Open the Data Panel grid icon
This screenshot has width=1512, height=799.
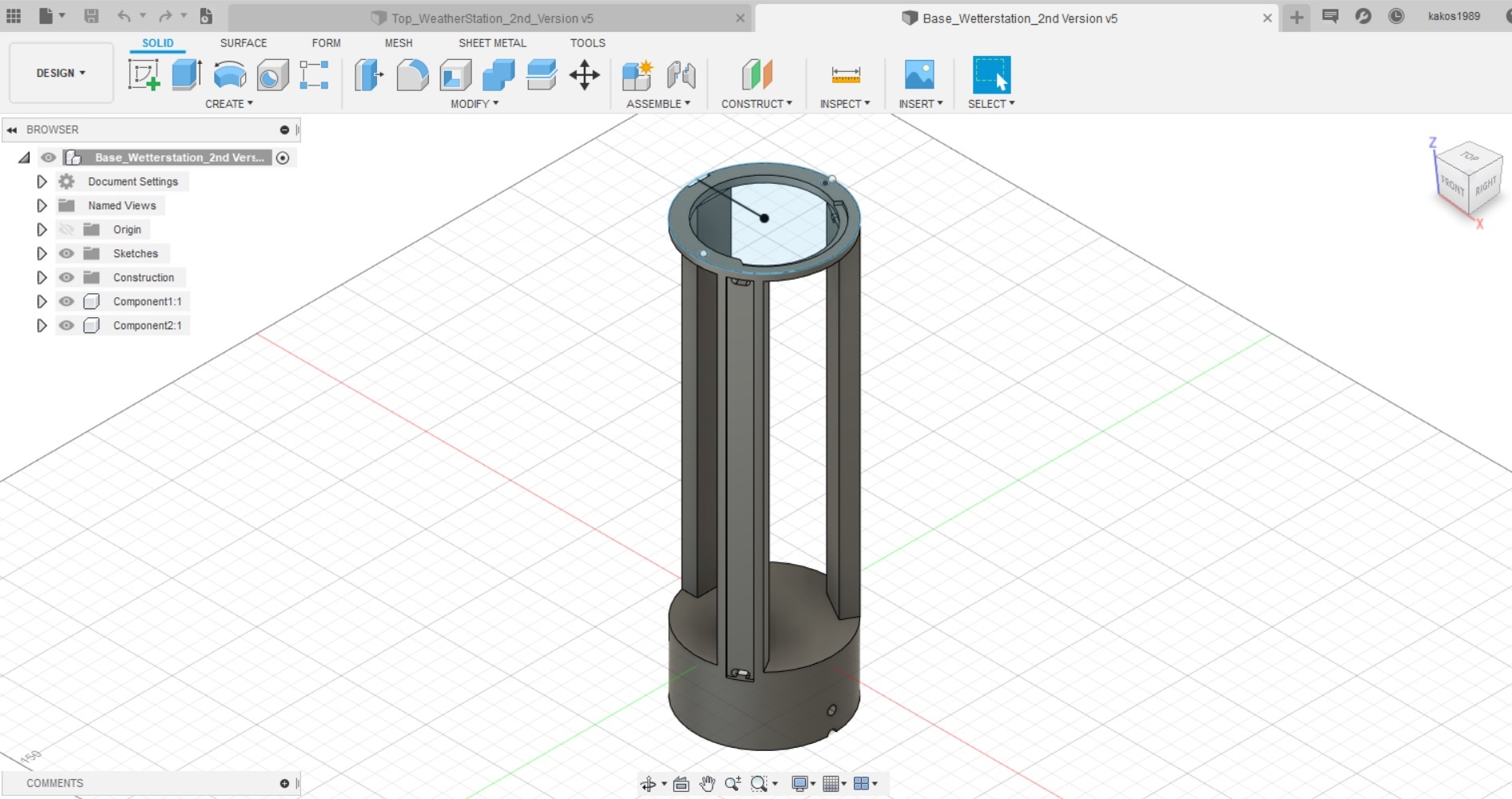coord(14,16)
